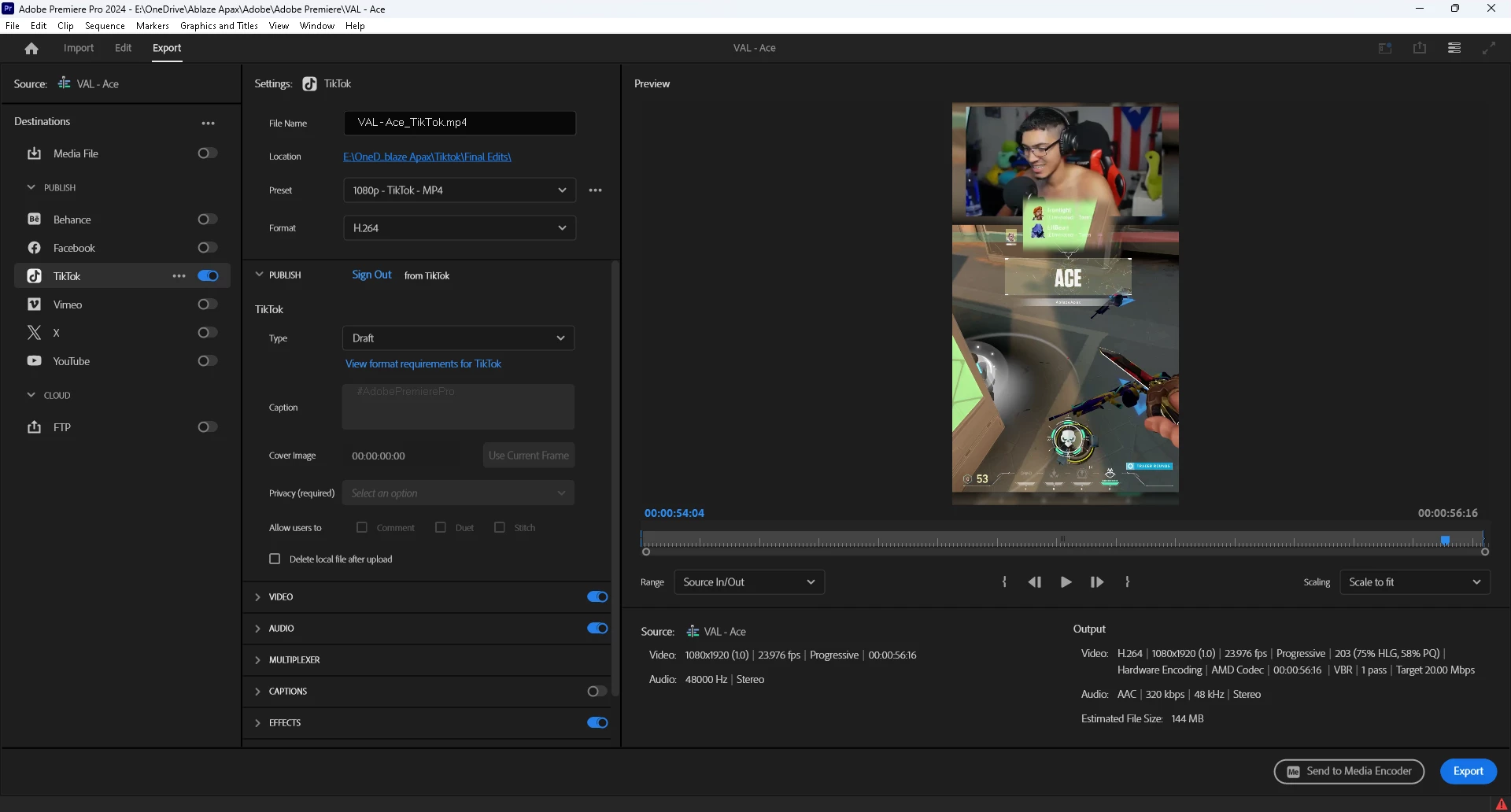Click the Export button
1511x812 pixels.
(x=1469, y=771)
